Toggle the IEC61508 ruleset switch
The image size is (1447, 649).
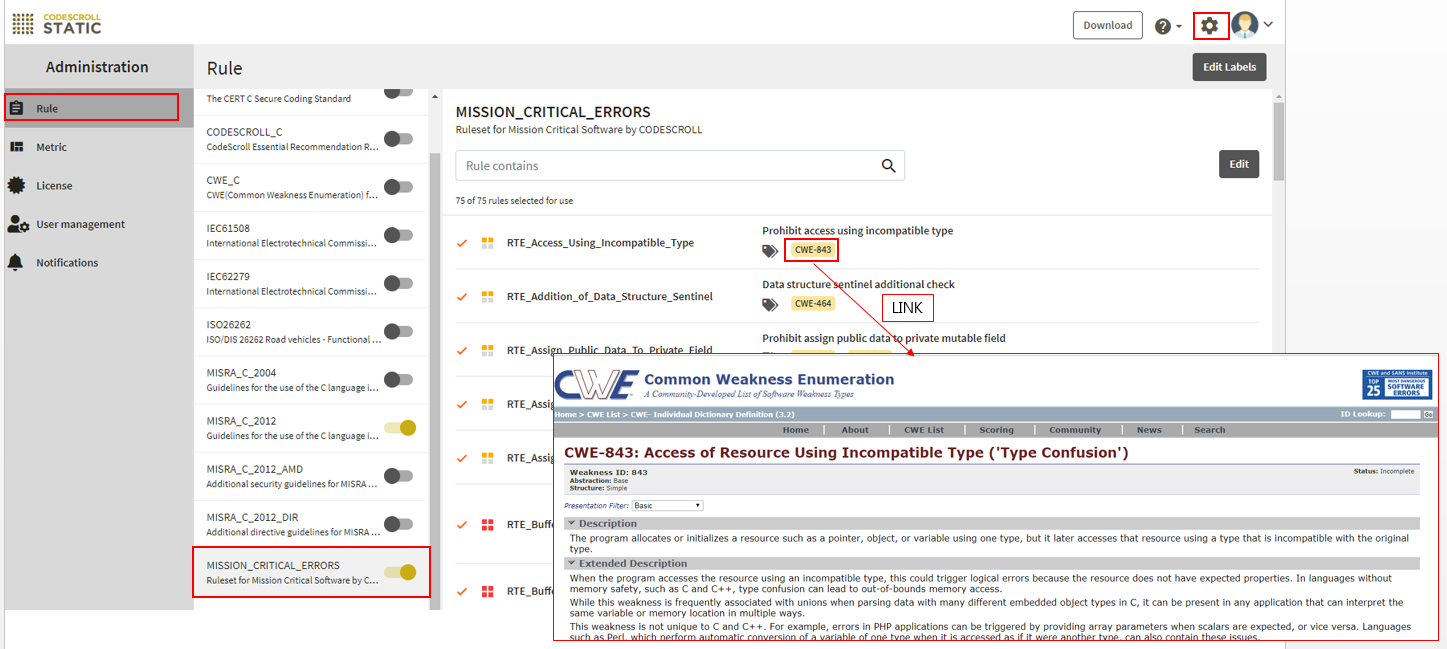tap(399, 235)
